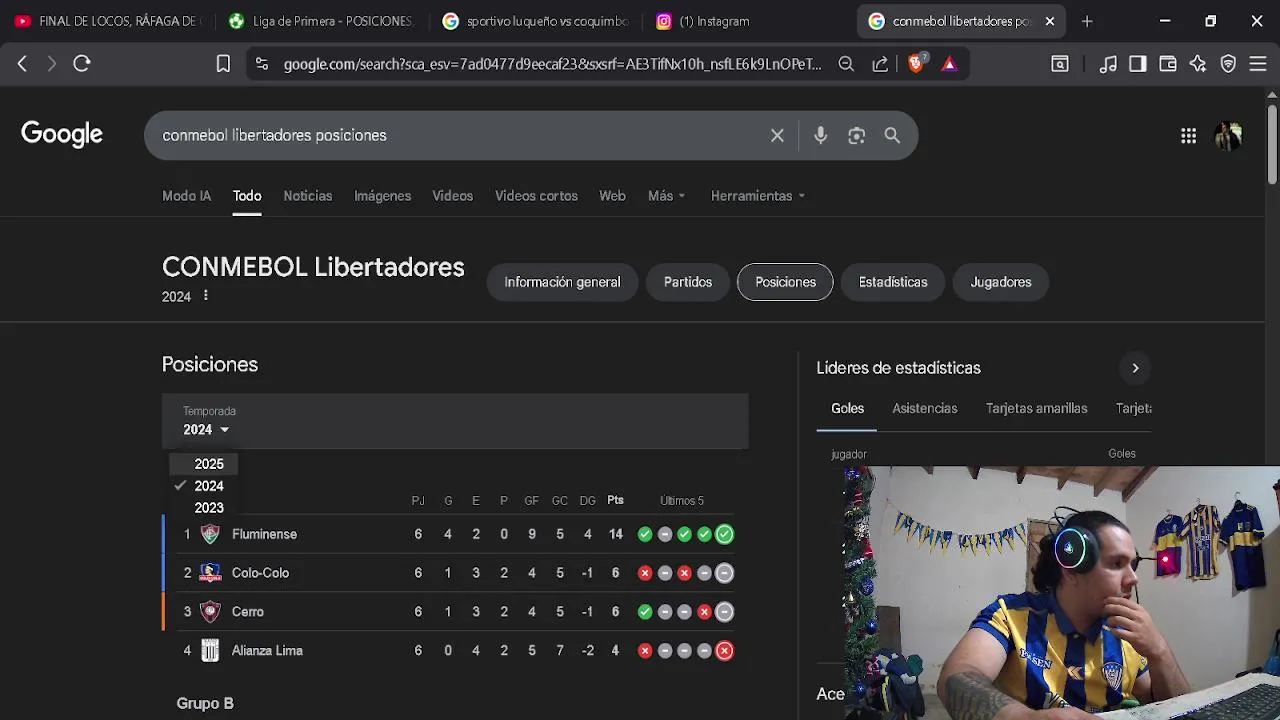Click the Pts column header
The image size is (1280, 720).
615,500
